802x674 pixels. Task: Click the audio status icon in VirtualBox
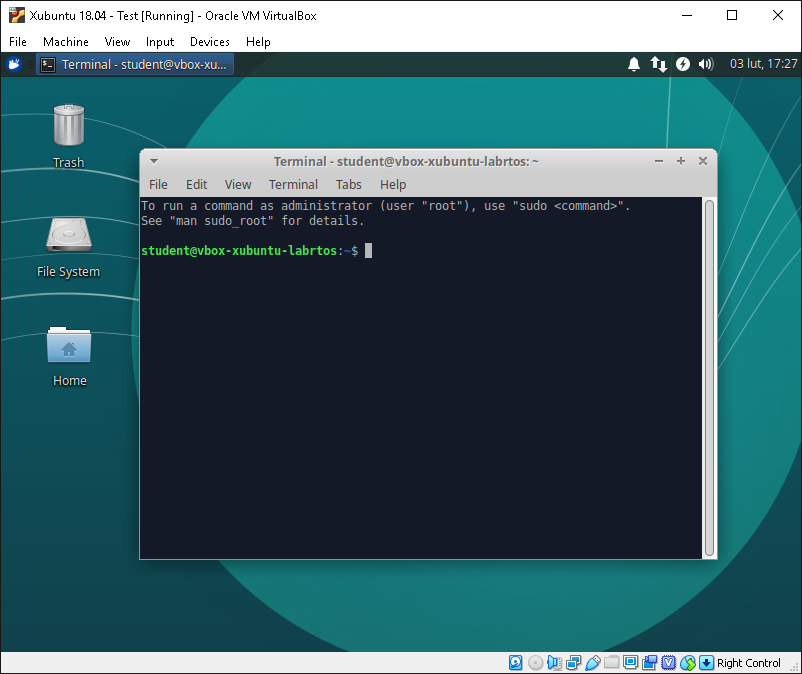[x=554, y=663]
